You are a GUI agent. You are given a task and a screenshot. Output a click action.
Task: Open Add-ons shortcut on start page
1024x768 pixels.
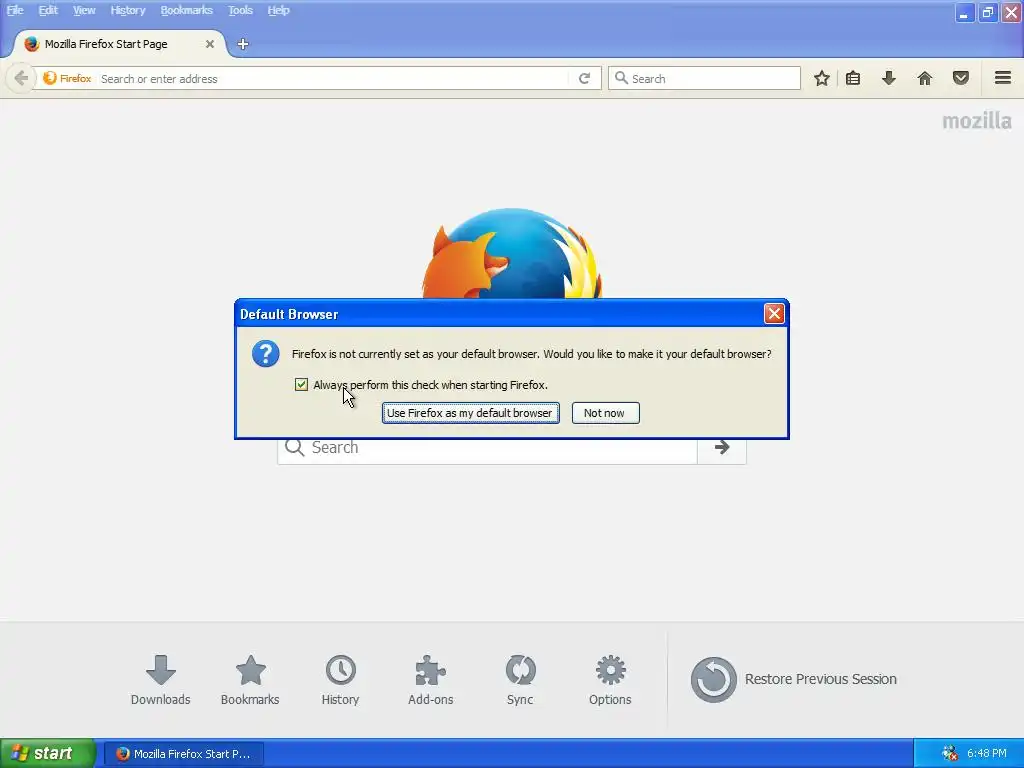pos(430,680)
